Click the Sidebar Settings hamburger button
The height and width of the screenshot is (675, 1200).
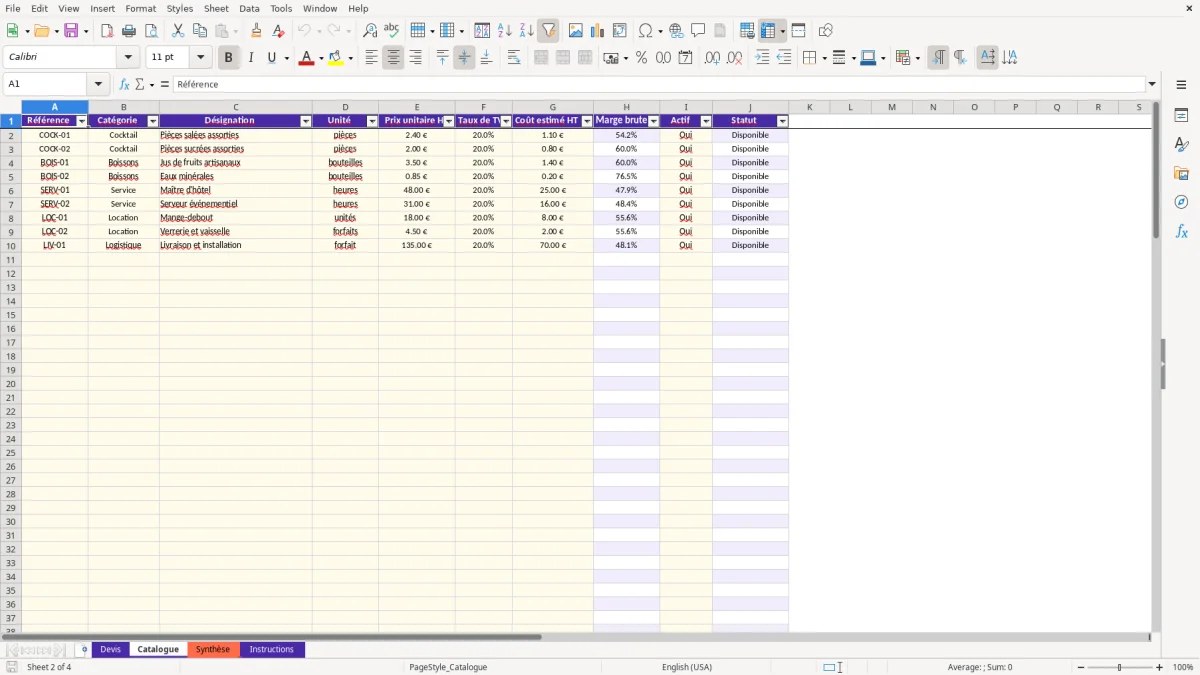tap(1181, 85)
